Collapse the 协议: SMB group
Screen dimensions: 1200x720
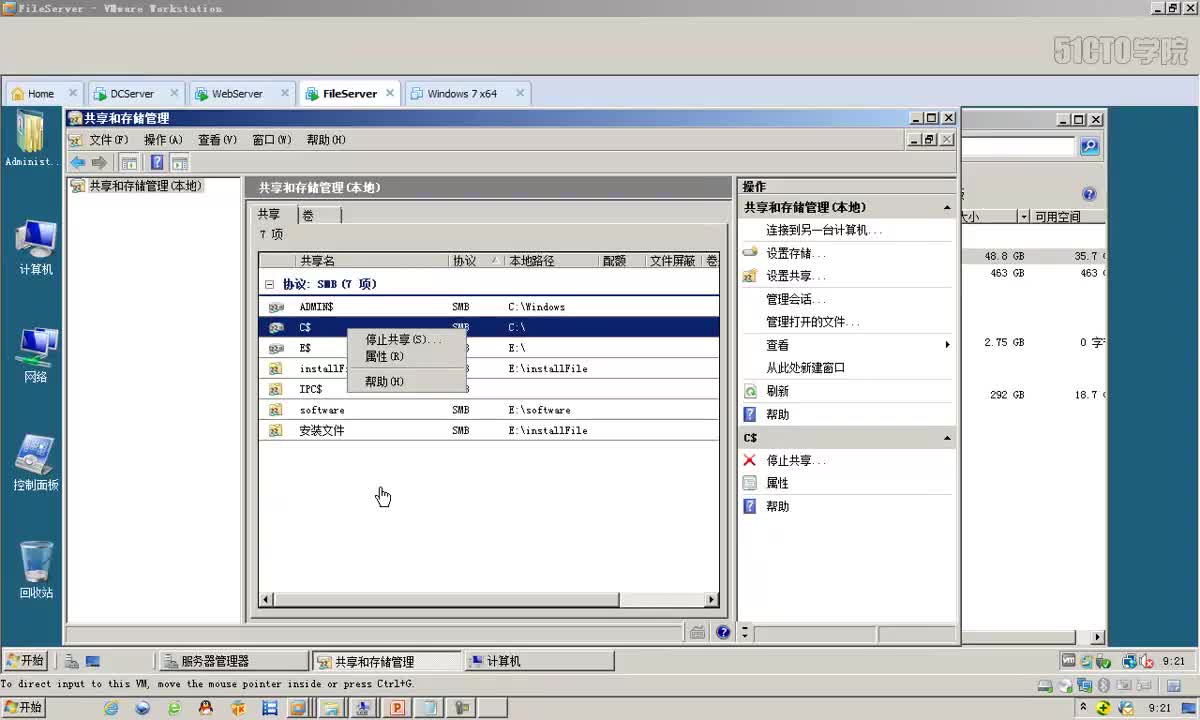269,284
